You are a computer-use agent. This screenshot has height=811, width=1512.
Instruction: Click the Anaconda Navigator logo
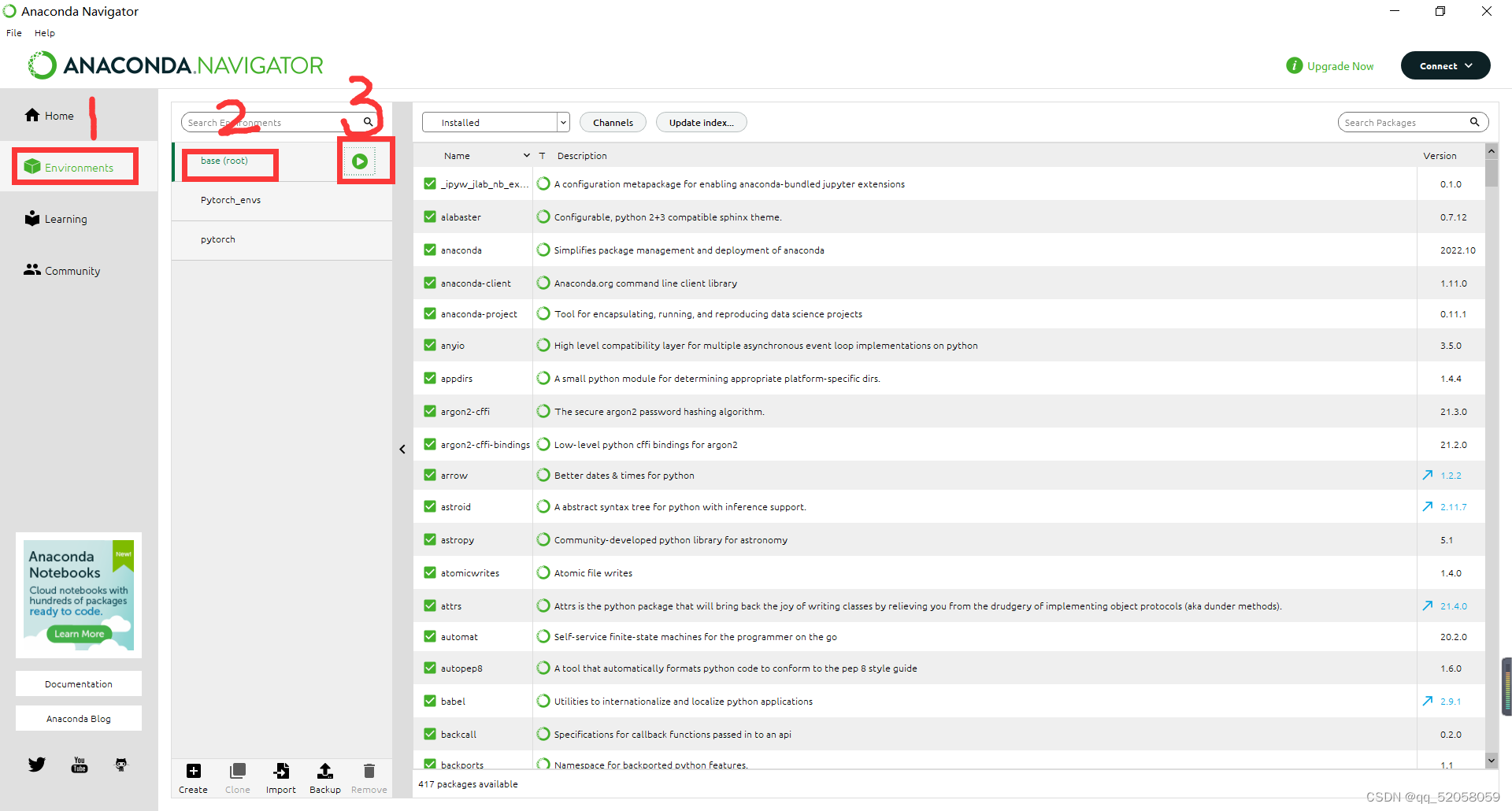(x=176, y=65)
